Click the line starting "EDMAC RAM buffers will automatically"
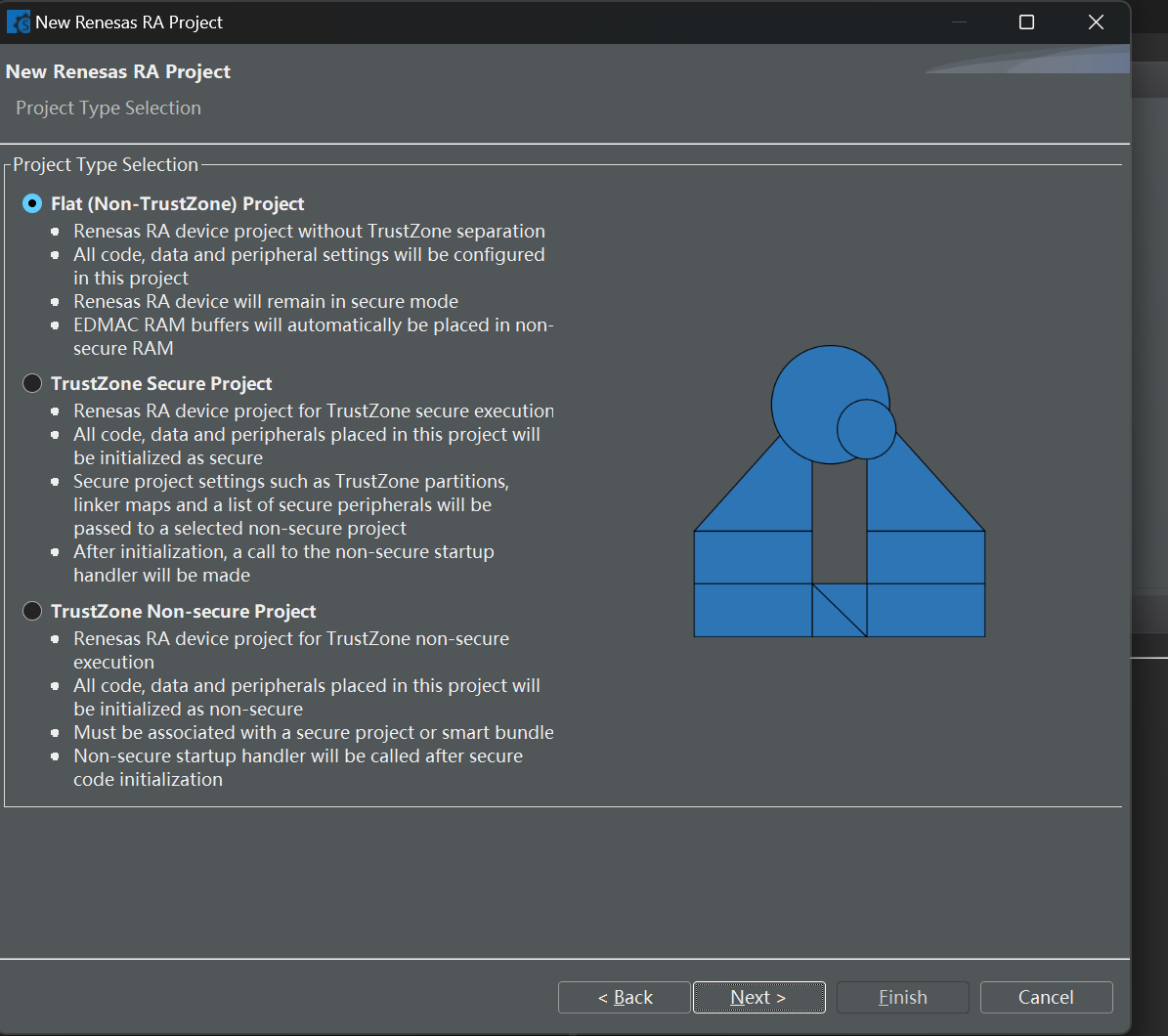 pos(314,324)
